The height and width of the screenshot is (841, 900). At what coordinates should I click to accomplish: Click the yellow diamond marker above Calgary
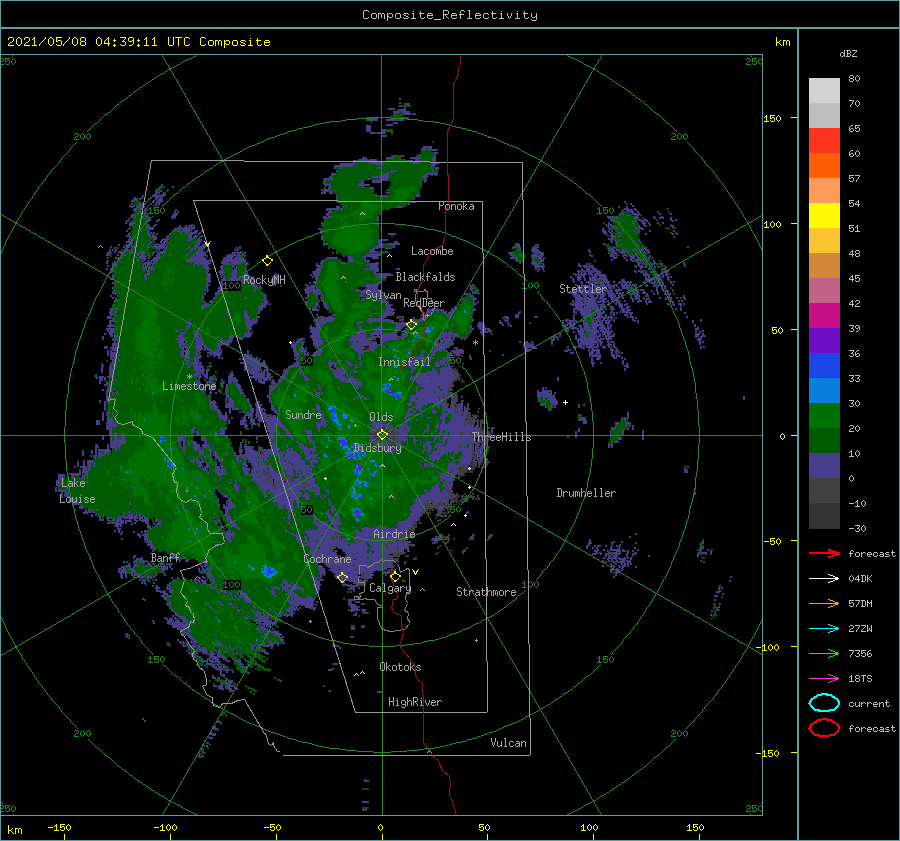395,576
